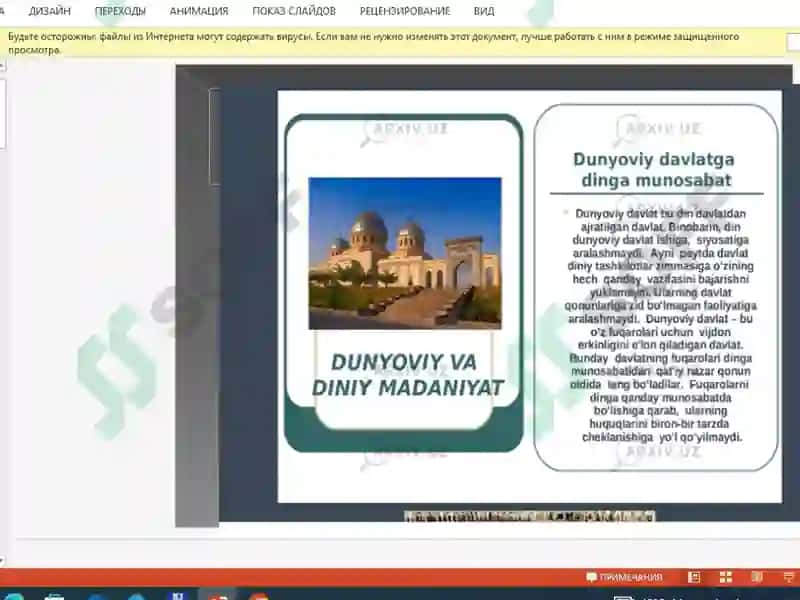Click body line 'erkinligini e'lon qiladigan davlat.'

pyautogui.click(x=660, y=345)
